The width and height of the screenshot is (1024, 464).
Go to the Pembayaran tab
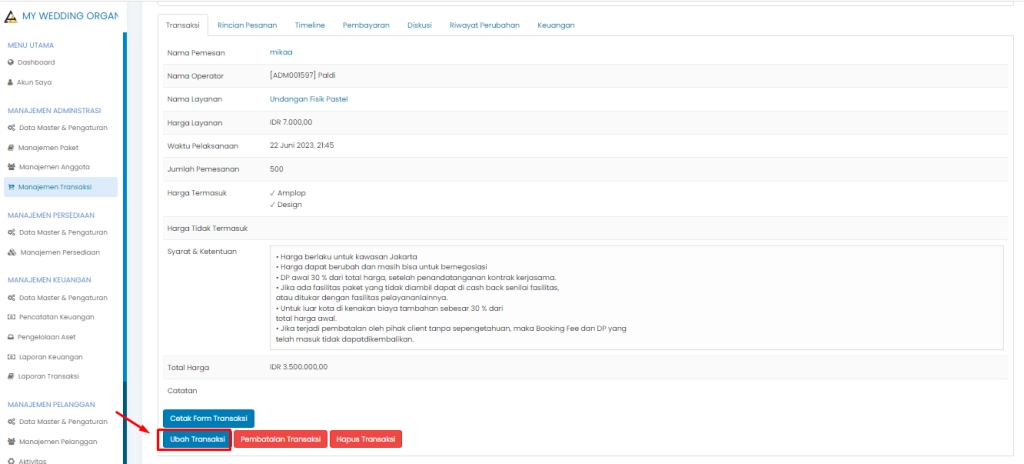[365, 24]
